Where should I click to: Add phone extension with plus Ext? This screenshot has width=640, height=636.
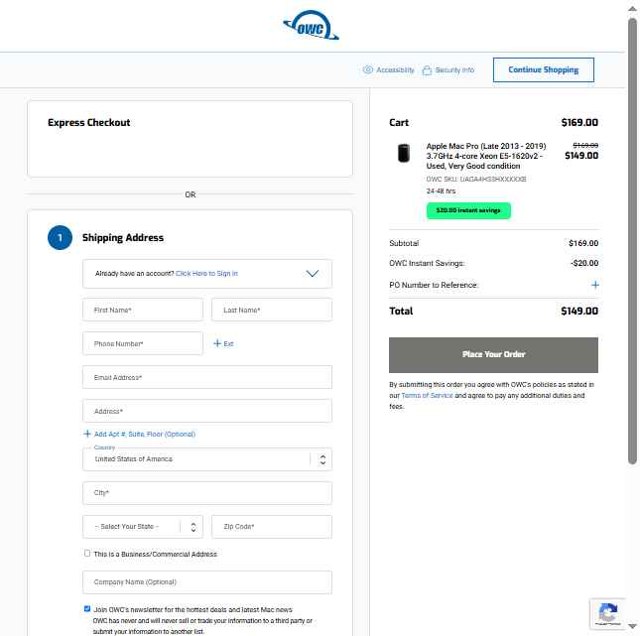[223, 344]
